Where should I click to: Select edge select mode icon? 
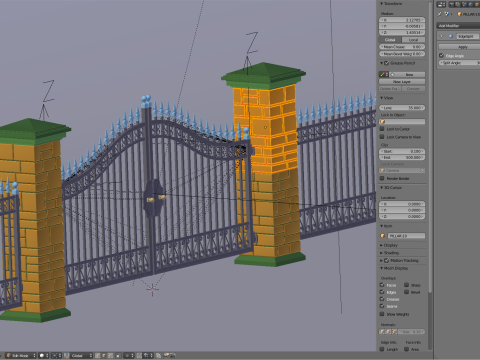click(104, 356)
